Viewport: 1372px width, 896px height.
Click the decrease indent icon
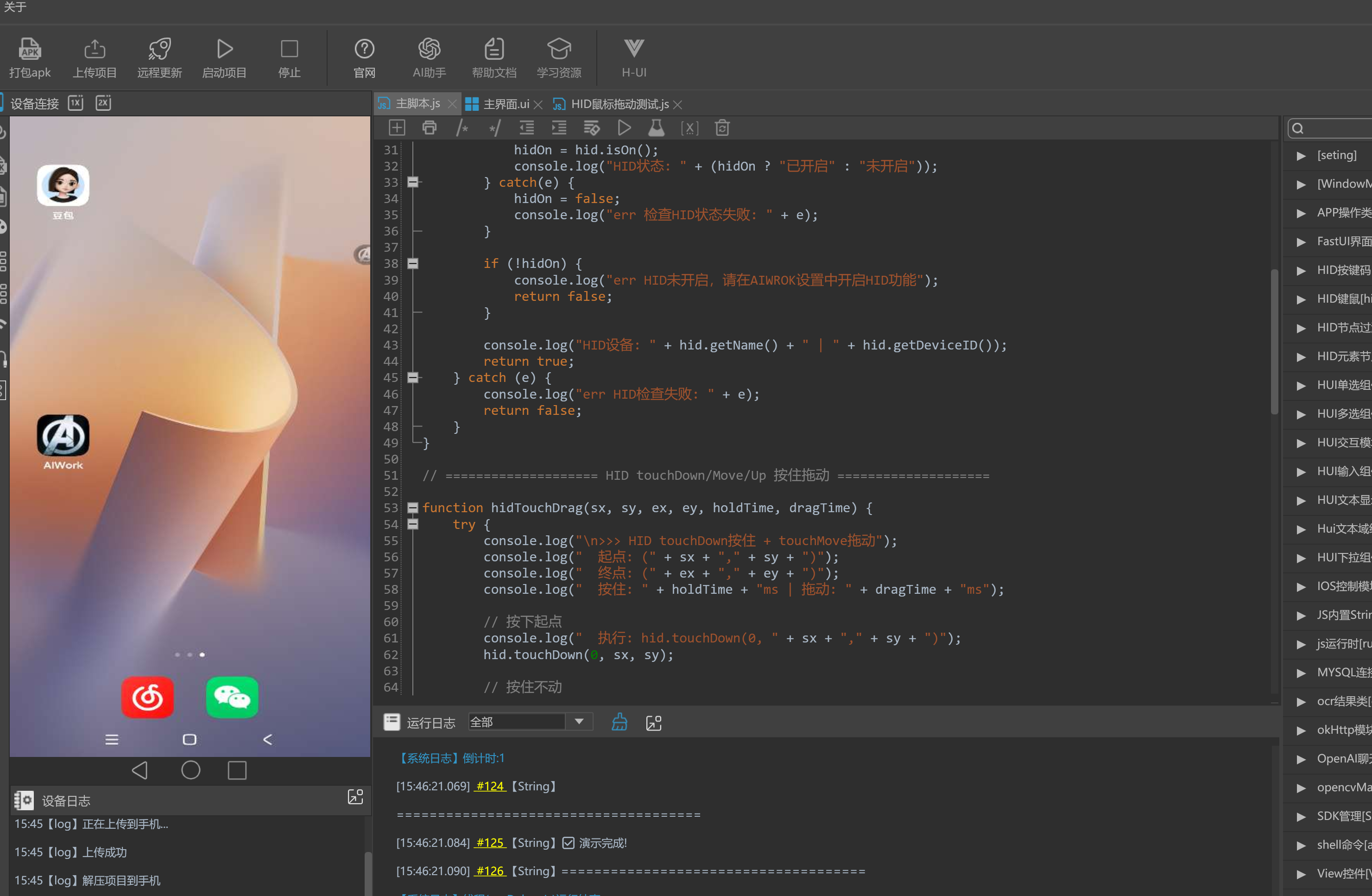[527, 127]
